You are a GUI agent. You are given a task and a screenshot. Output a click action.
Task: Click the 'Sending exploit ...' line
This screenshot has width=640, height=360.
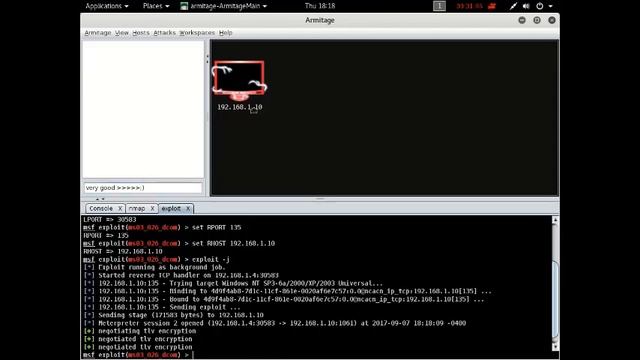162,307
